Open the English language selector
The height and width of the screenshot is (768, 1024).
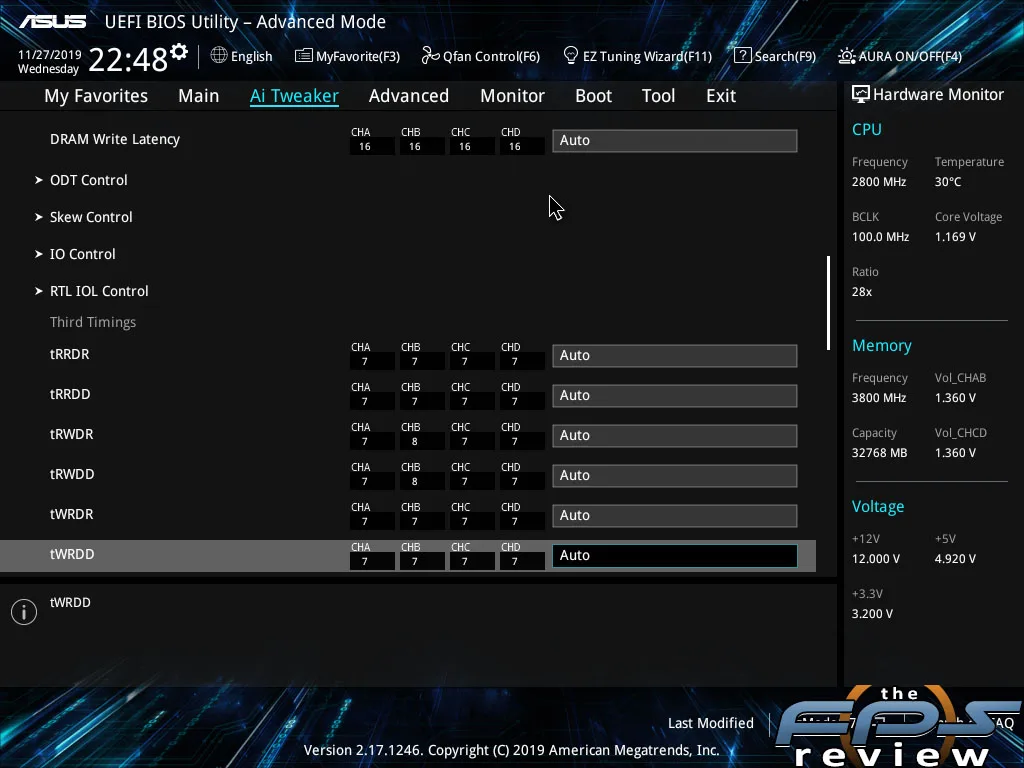tap(251, 56)
